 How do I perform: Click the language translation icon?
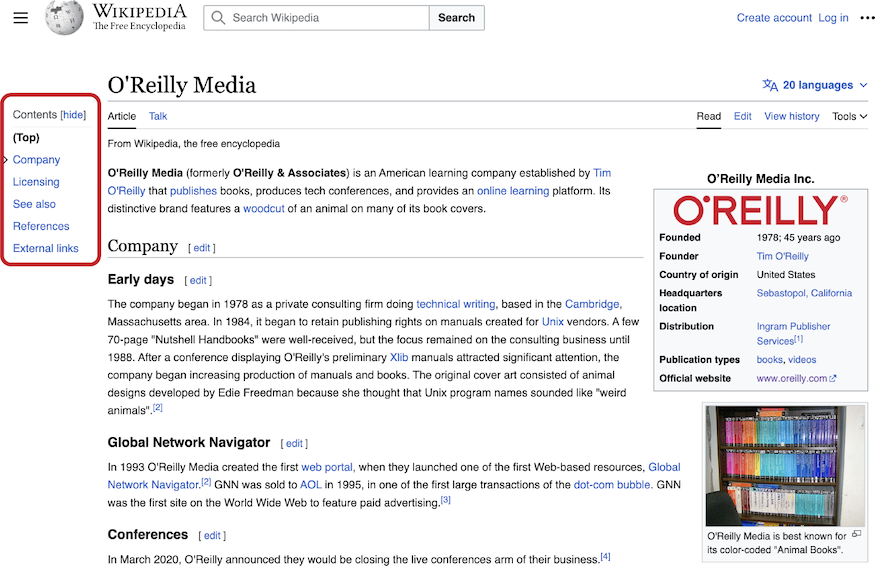(770, 85)
